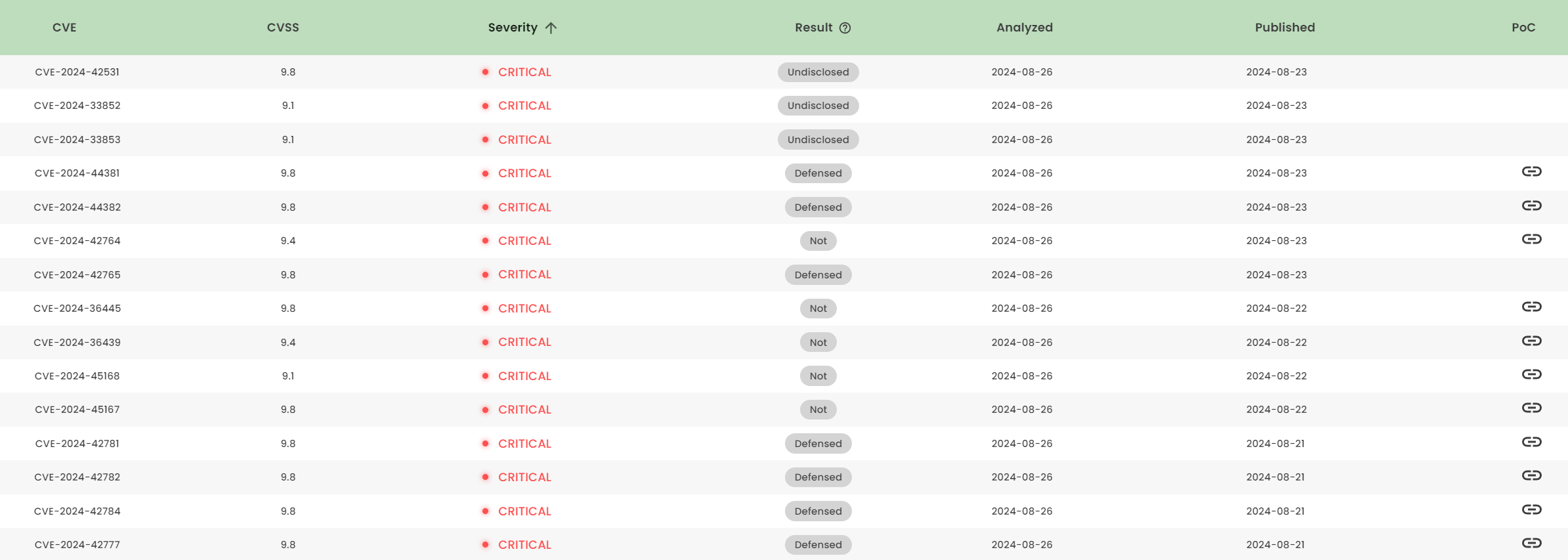Click the Result column help icon
The image size is (1568, 560).
(845, 28)
